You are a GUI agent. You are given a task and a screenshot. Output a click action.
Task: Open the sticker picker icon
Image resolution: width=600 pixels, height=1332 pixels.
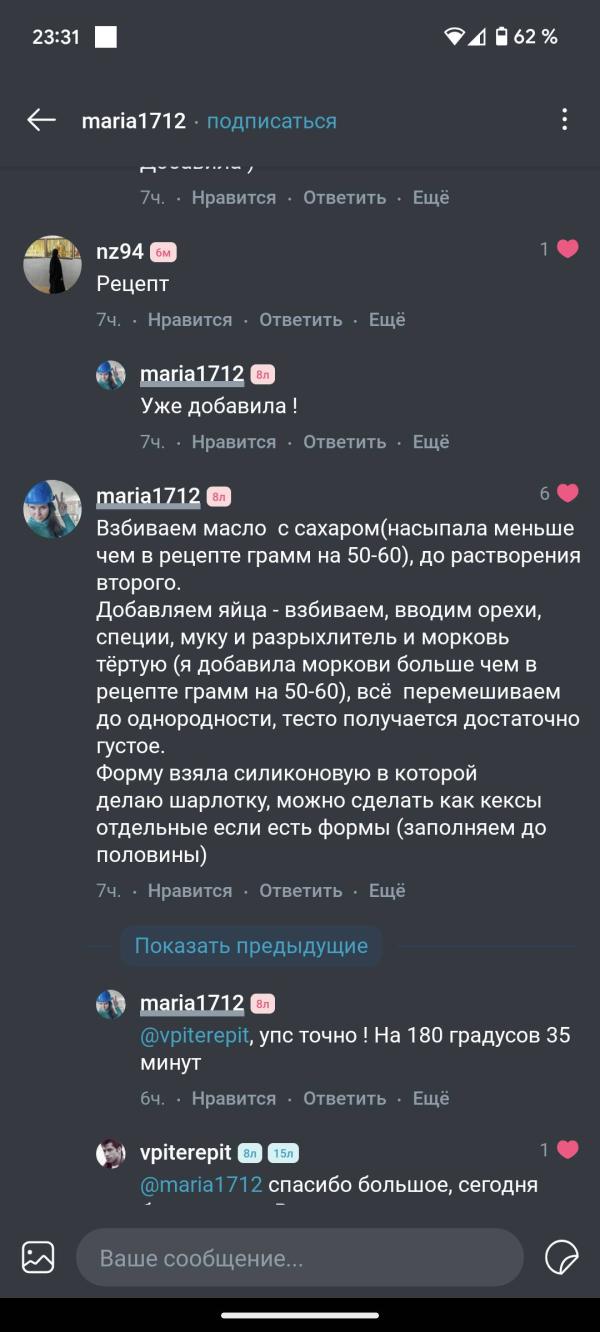561,1257
